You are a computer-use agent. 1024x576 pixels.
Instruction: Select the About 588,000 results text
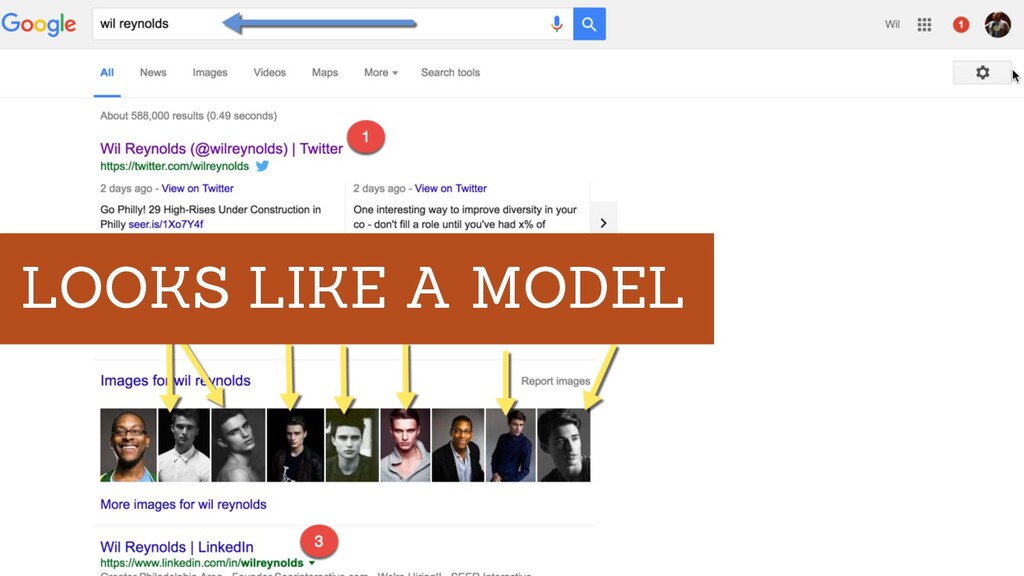click(188, 116)
